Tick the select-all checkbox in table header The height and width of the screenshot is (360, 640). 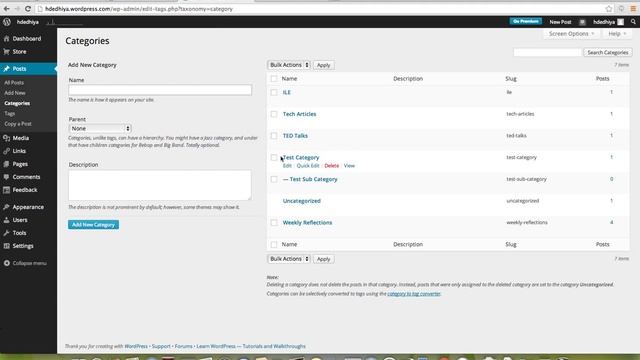(x=274, y=79)
